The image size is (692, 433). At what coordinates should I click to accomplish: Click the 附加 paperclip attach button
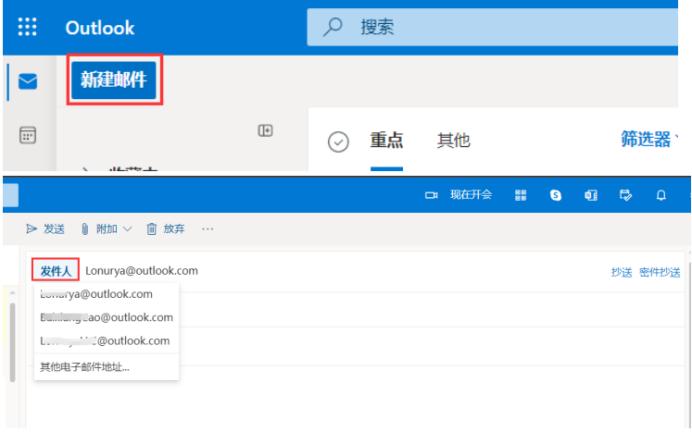coord(99,229)
